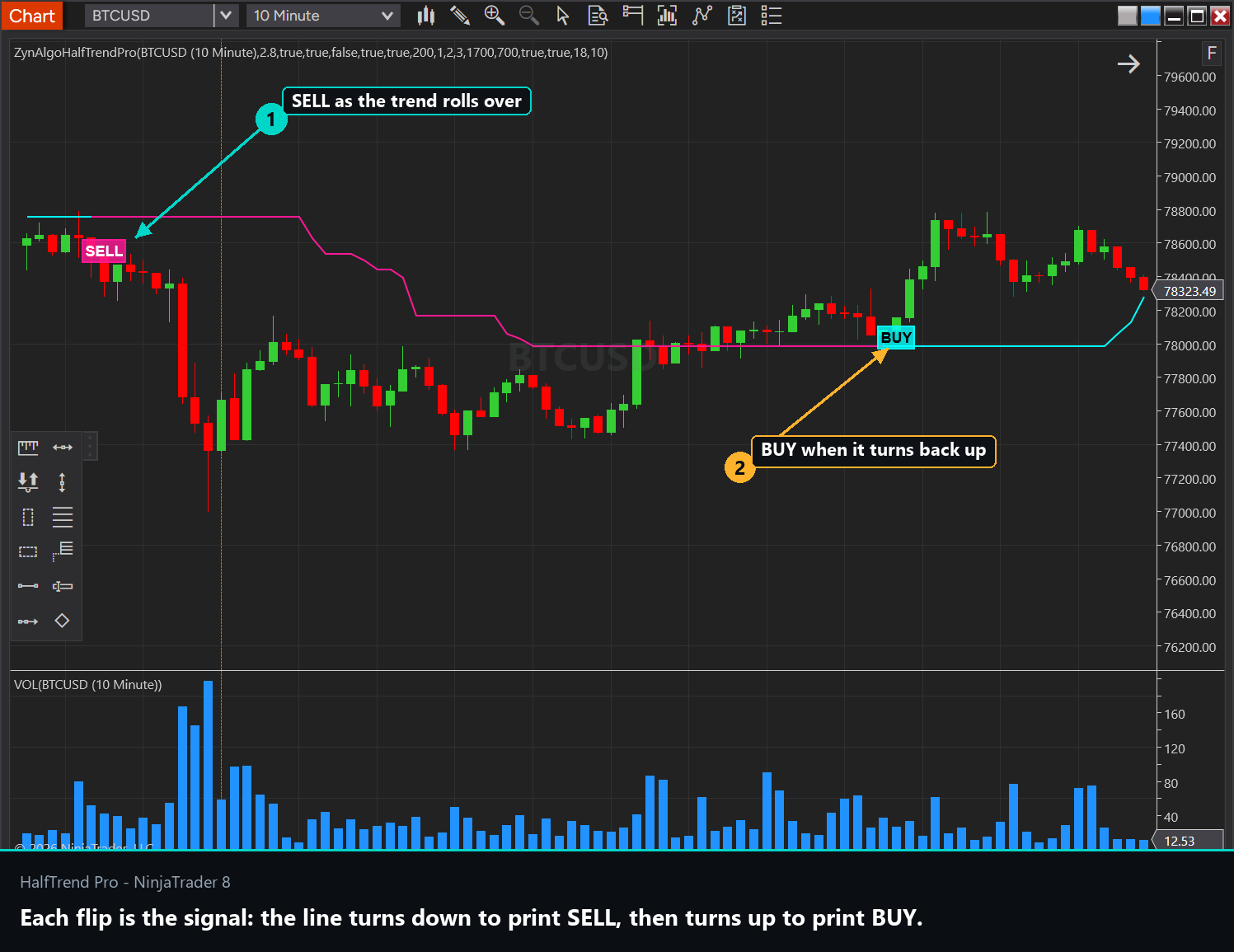Click the VOL(BTCUSD (10 Minute)) panel label

click(x=88, y=684)
